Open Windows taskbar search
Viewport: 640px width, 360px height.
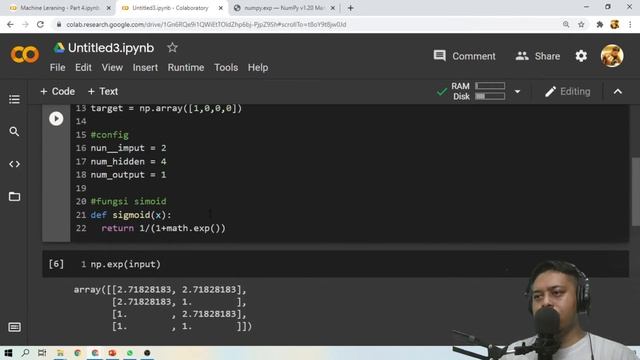[25, 353]
